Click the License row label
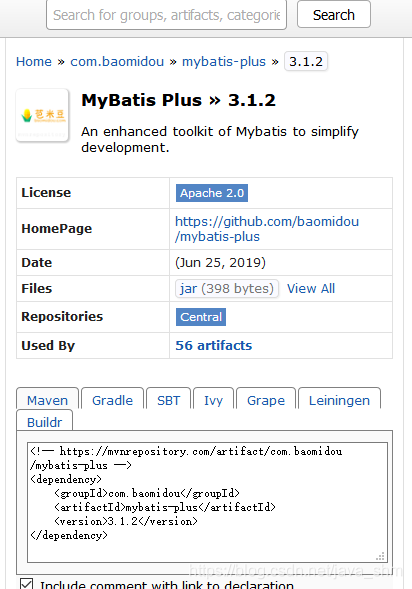The width and height of the screenshot is (412, 589). click(x=46, y=193)
